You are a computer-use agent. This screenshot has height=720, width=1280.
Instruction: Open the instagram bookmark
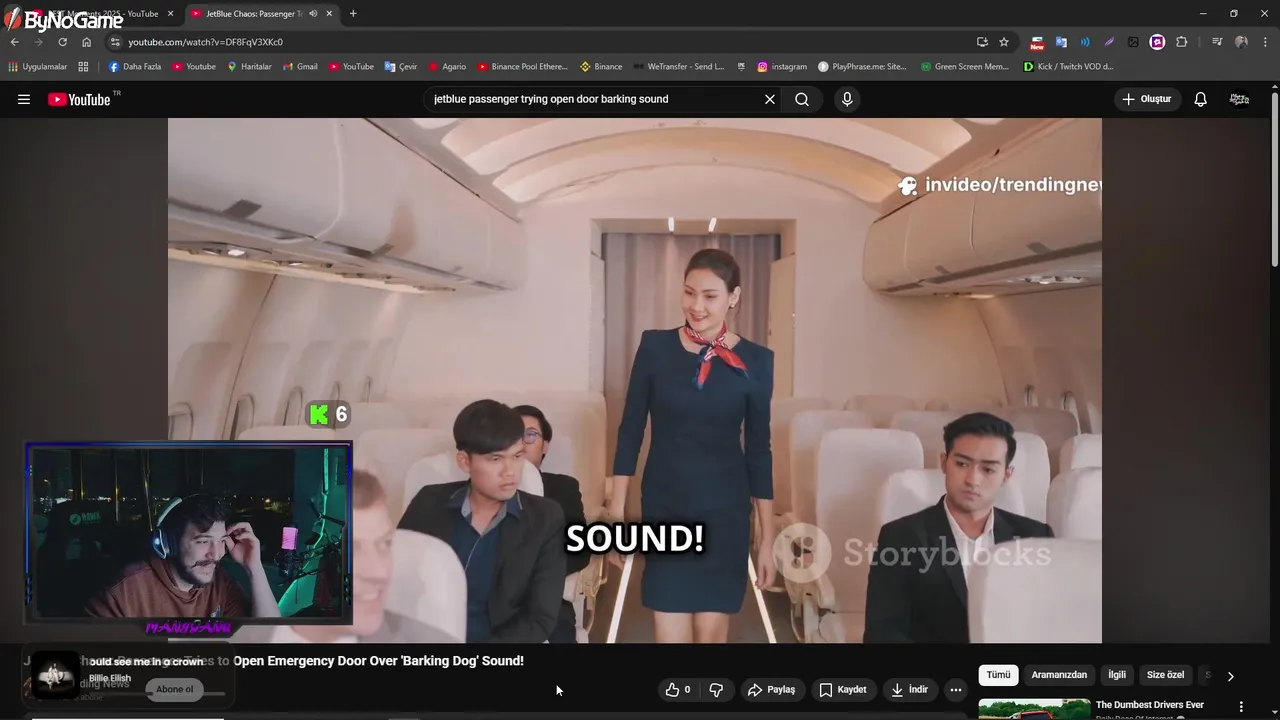coord(782,67)
